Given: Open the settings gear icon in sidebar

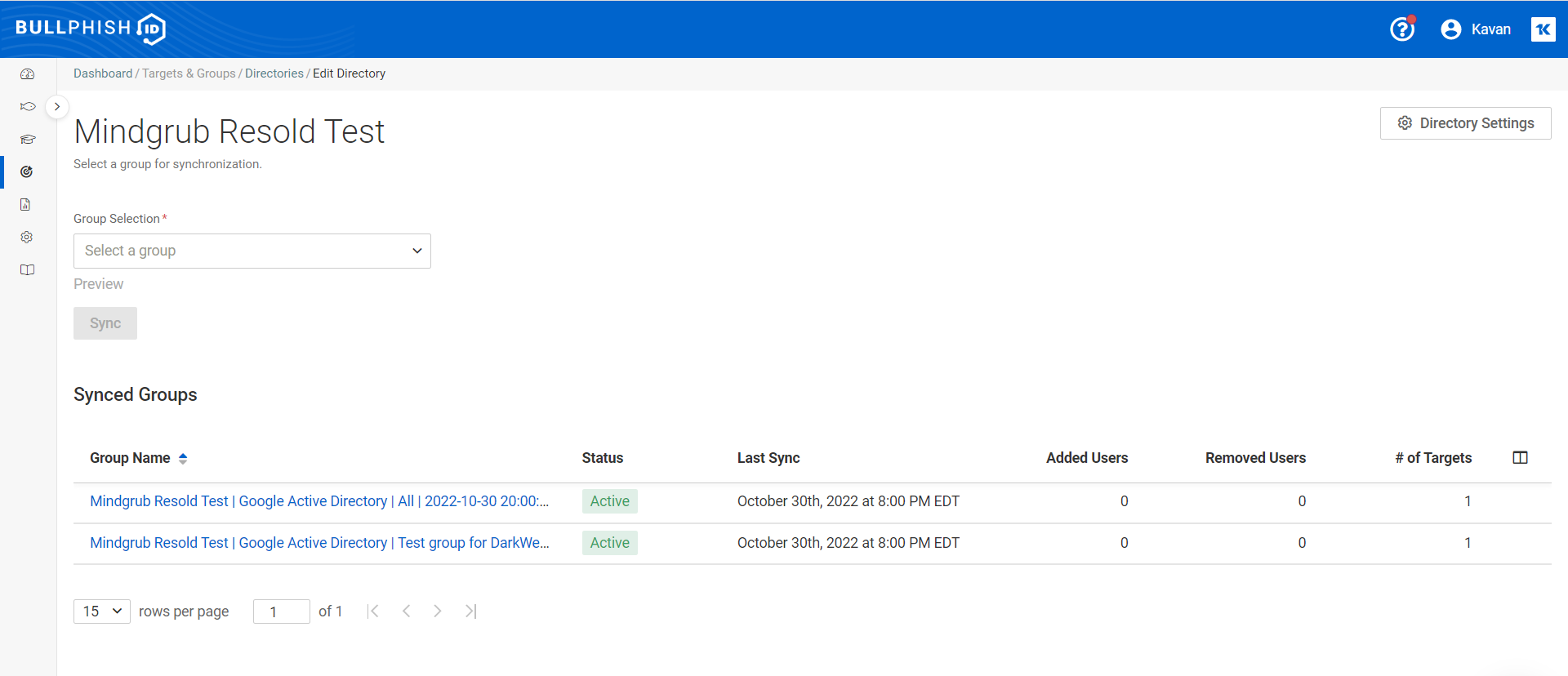Looking at the screenshot, I should (27, 237).
